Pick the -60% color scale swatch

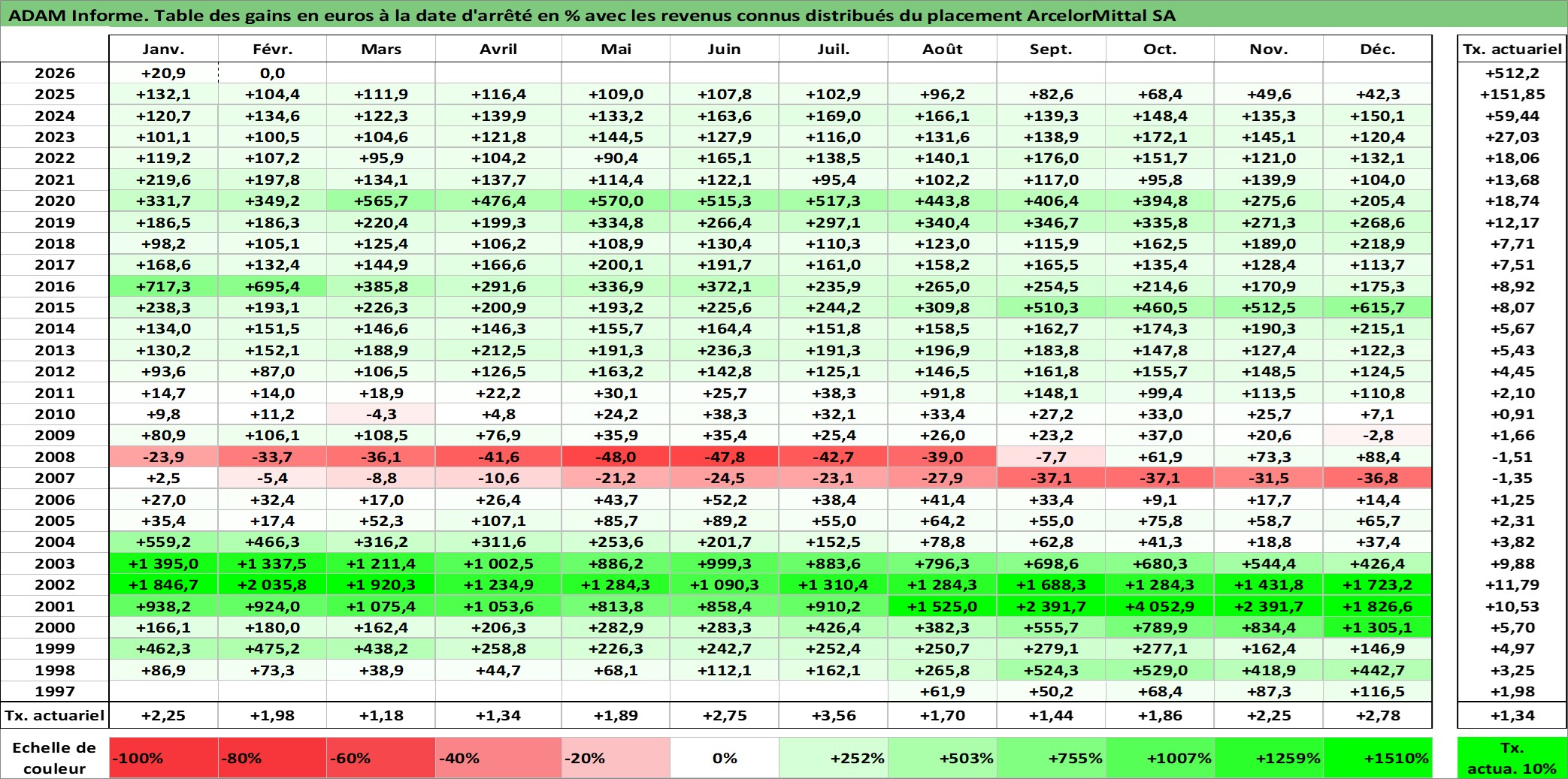click(x=381, y=757)
